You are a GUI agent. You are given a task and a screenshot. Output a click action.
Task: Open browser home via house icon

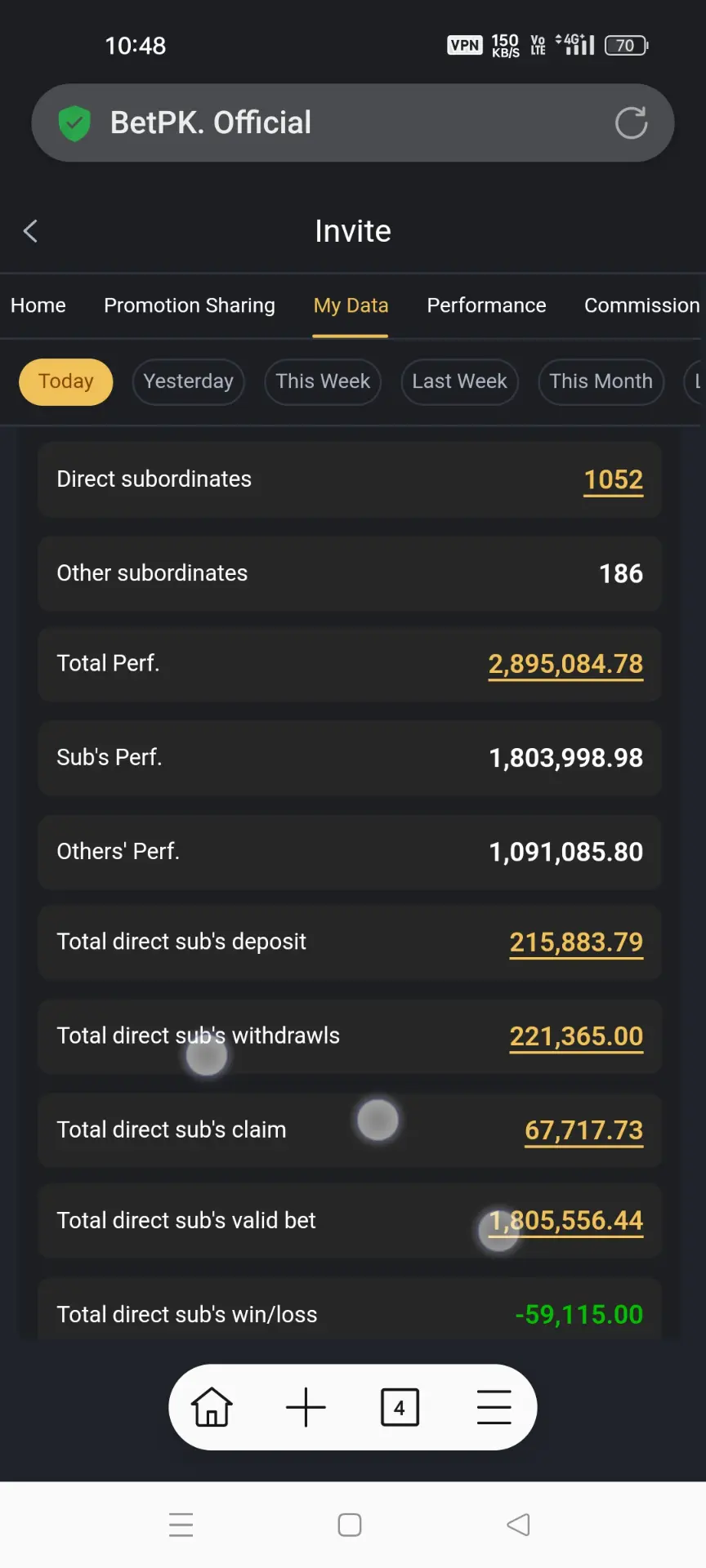pyautogui.click(x=212, y=1407)
